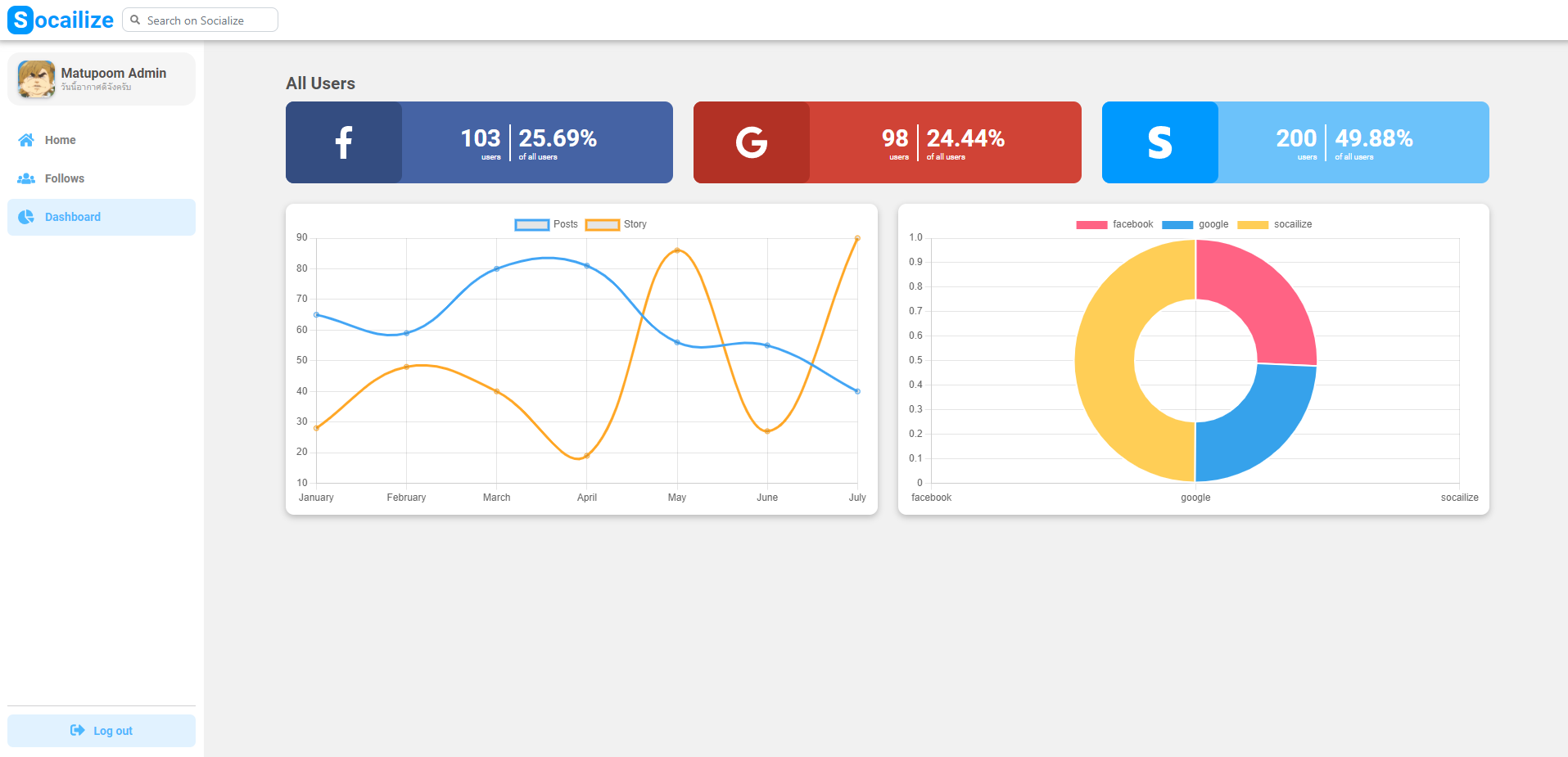
Task: Click the Log out arrow icon
Action: coord(78,730)
